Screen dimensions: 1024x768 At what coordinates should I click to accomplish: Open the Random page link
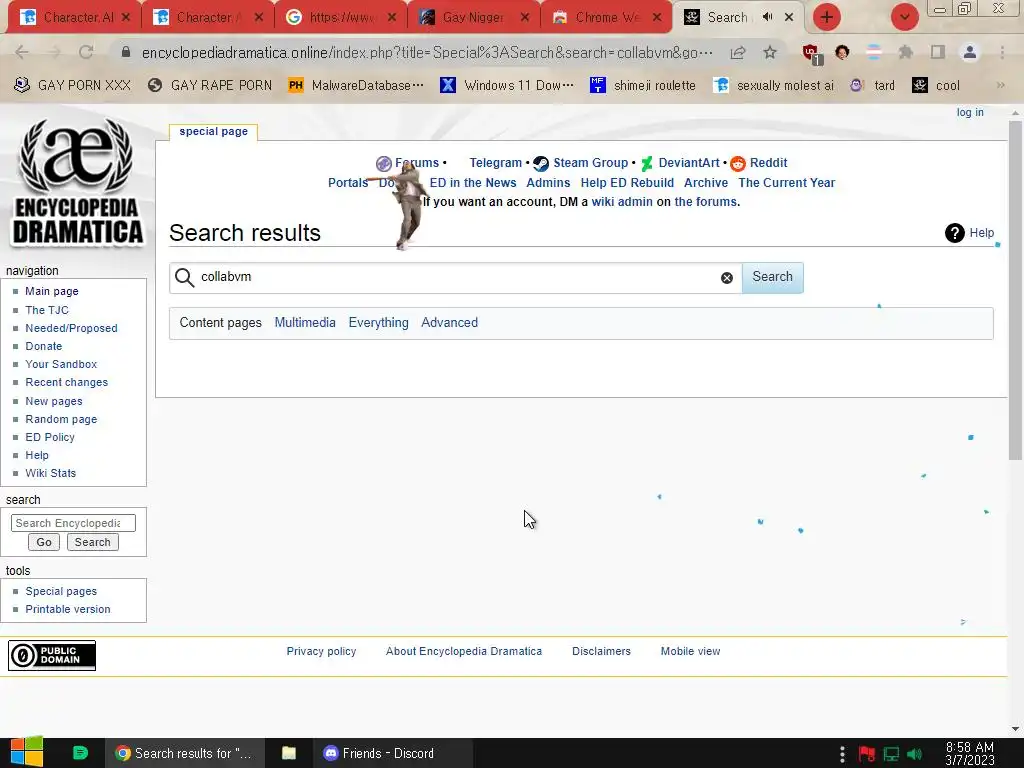(x=61, y=419)
